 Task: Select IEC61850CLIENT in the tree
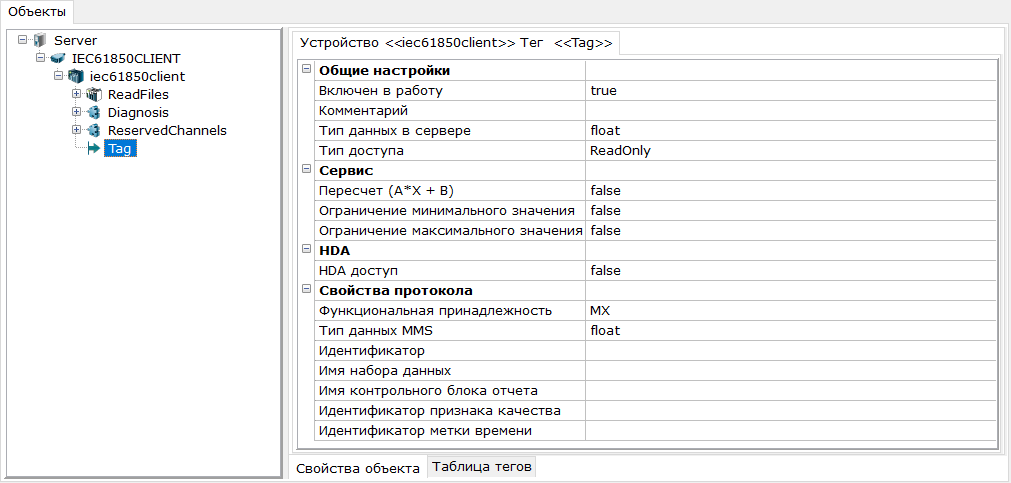click(x=126, y=59)
